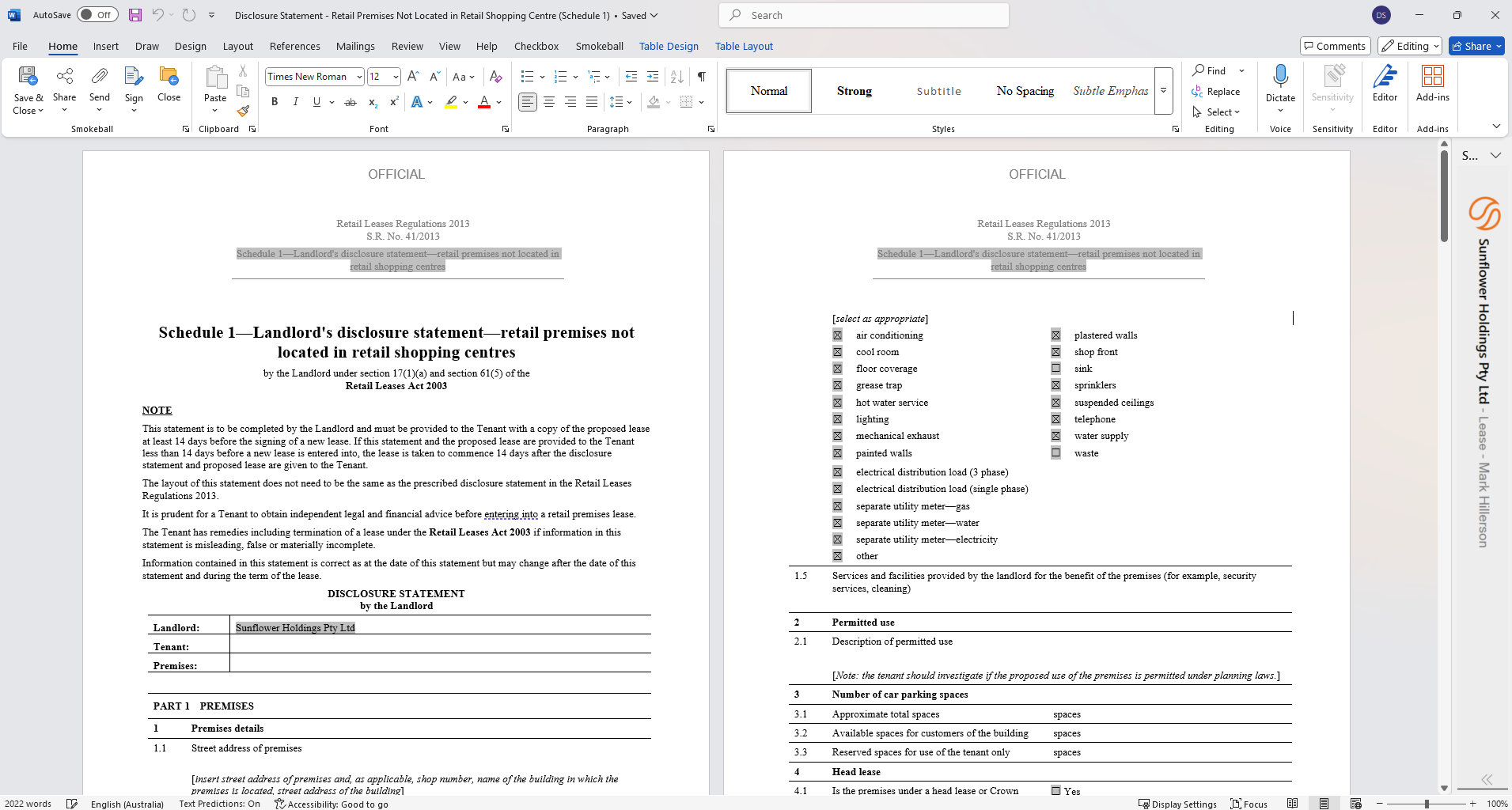This screenshot has width=1512, height=810.
Task: Click the Share button at top right
Action: (1476, 46)
